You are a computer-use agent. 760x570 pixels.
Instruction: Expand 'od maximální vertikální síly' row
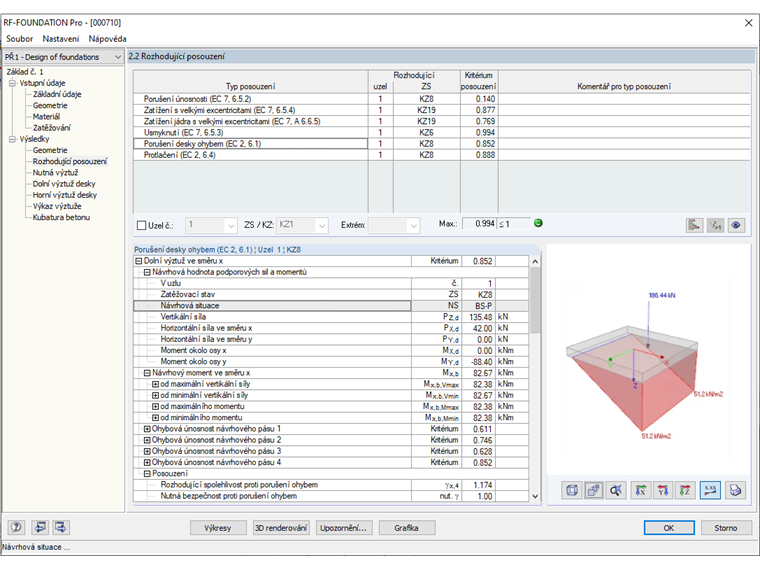pos(156,384)
